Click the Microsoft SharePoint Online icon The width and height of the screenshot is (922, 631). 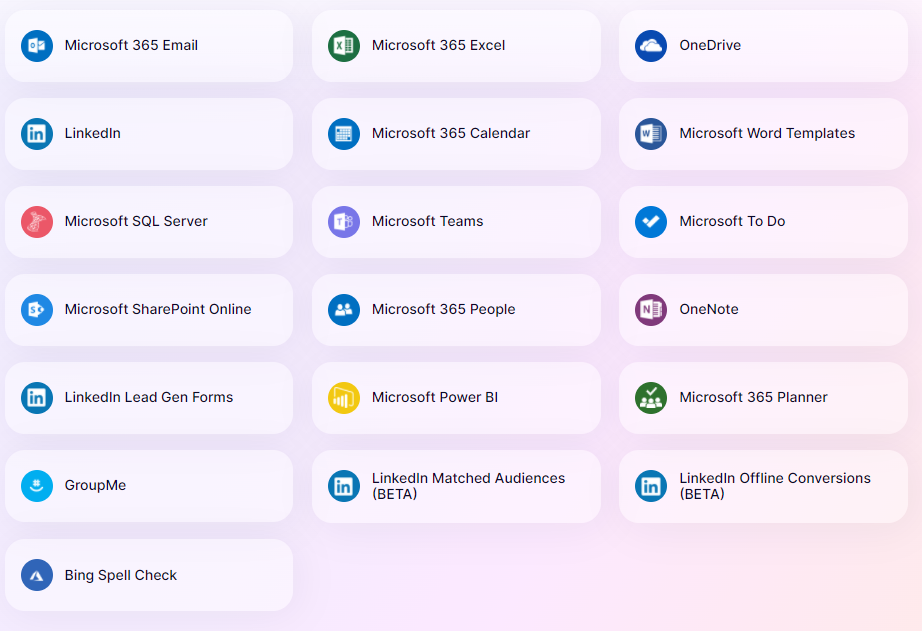(x=36, y=309)
